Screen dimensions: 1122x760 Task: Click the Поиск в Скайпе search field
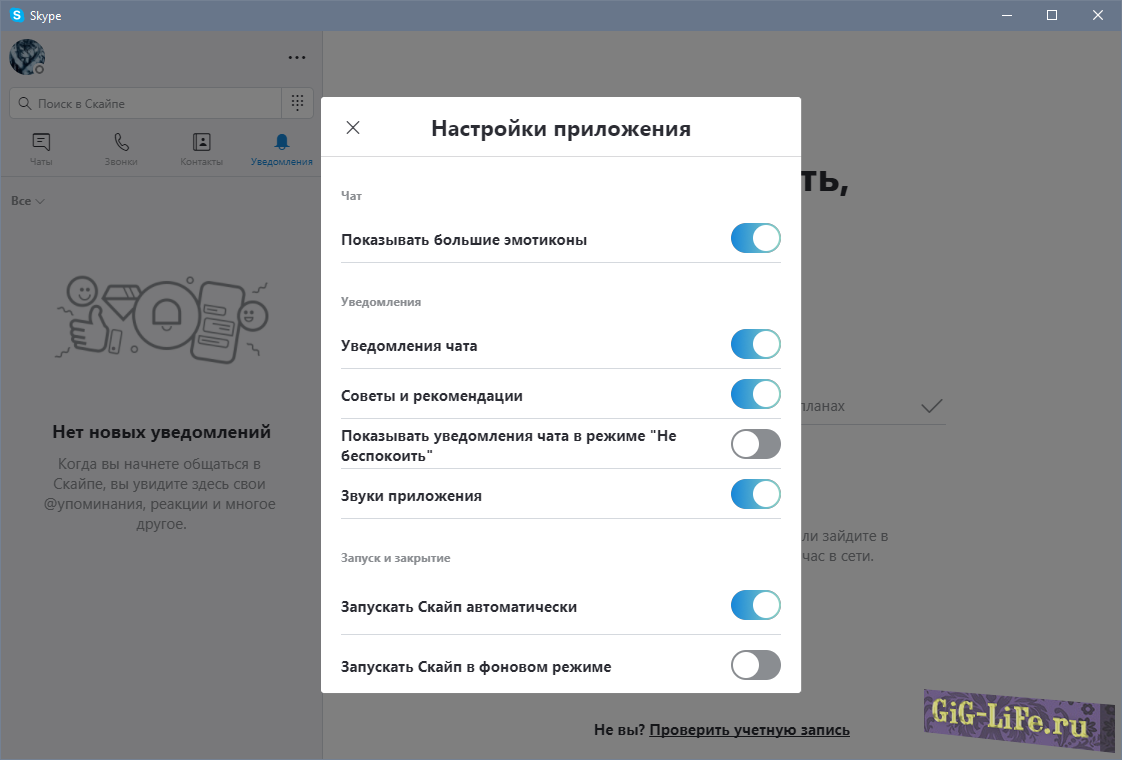pos(145,103)
